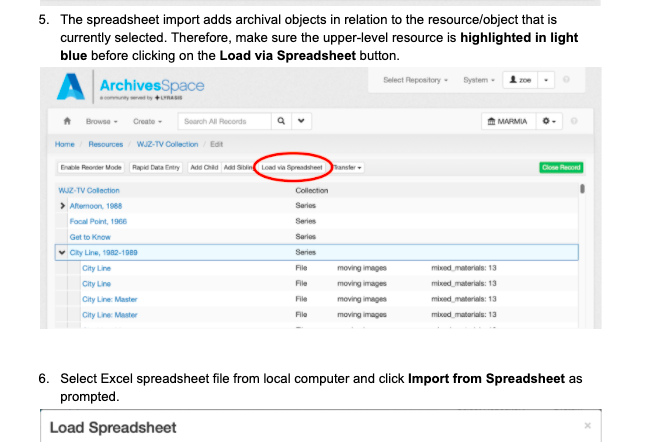Open the Select Repository dropdown
Screen dimensions: 658x442
coord(415,79)
